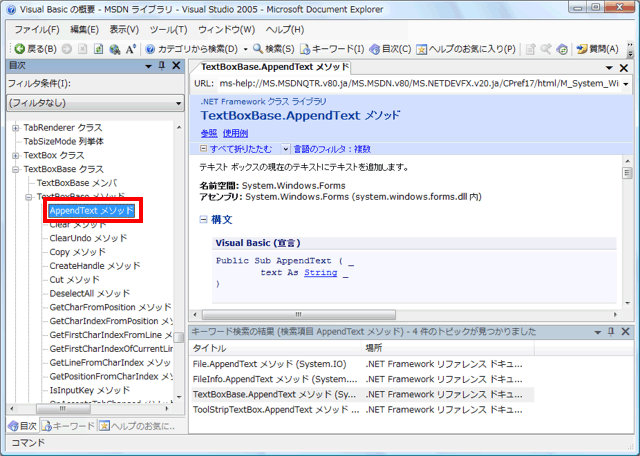Click the 質問(A) ask question button
This screenshot has height=456, width=640.
click(x=598, y=49)
